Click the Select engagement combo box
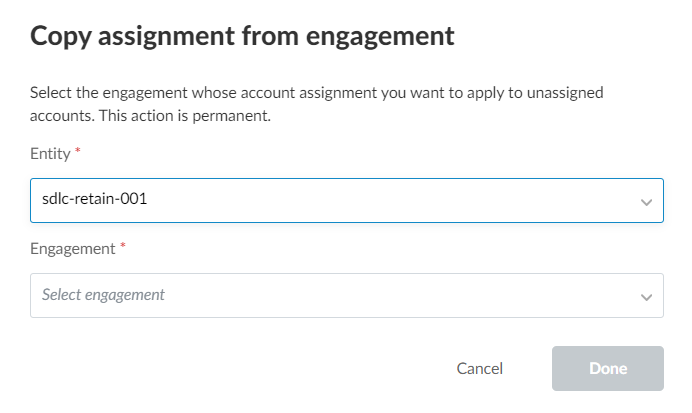This screenshot has width=692, height=413. point(346,296)
